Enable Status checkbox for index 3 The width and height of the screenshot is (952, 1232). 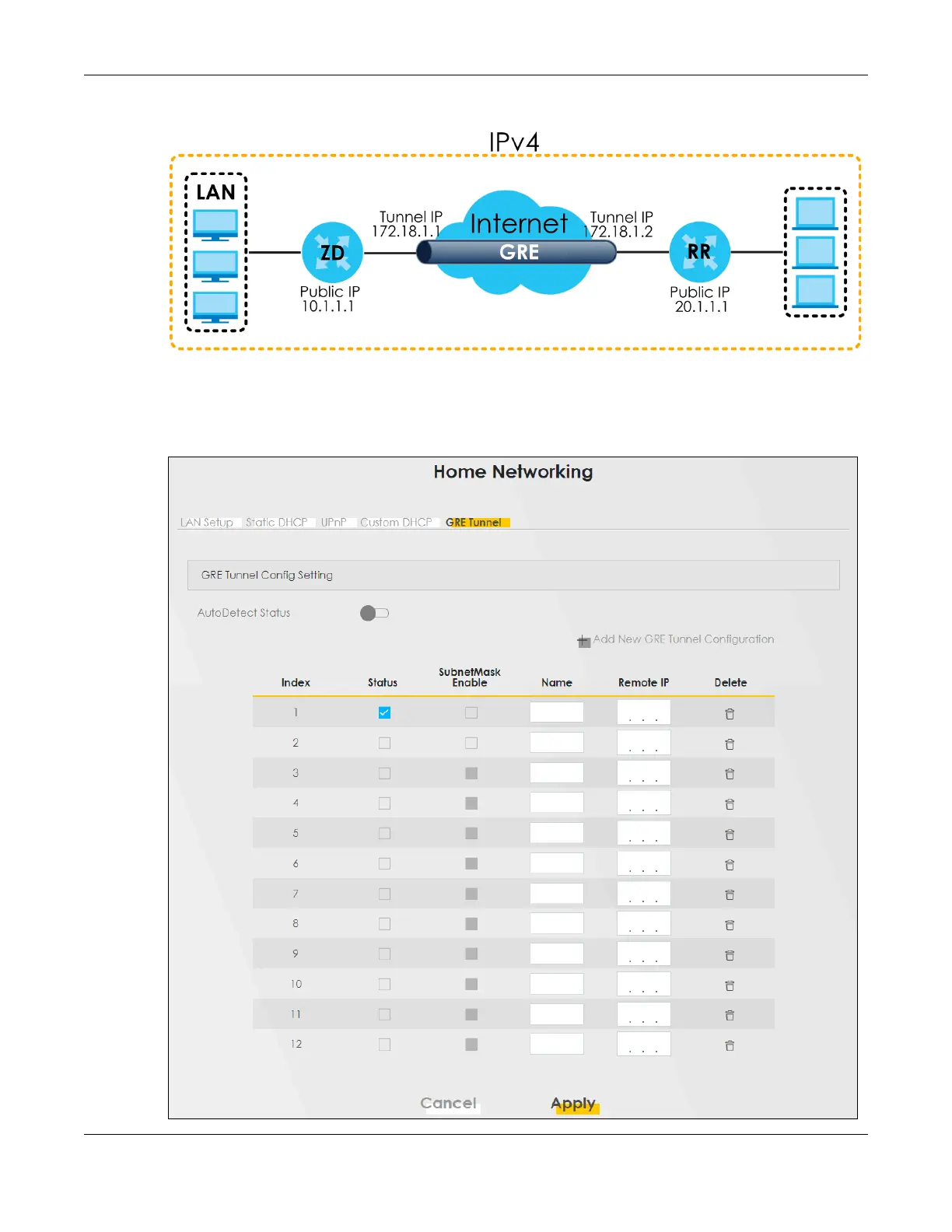(x=384, y=773)
